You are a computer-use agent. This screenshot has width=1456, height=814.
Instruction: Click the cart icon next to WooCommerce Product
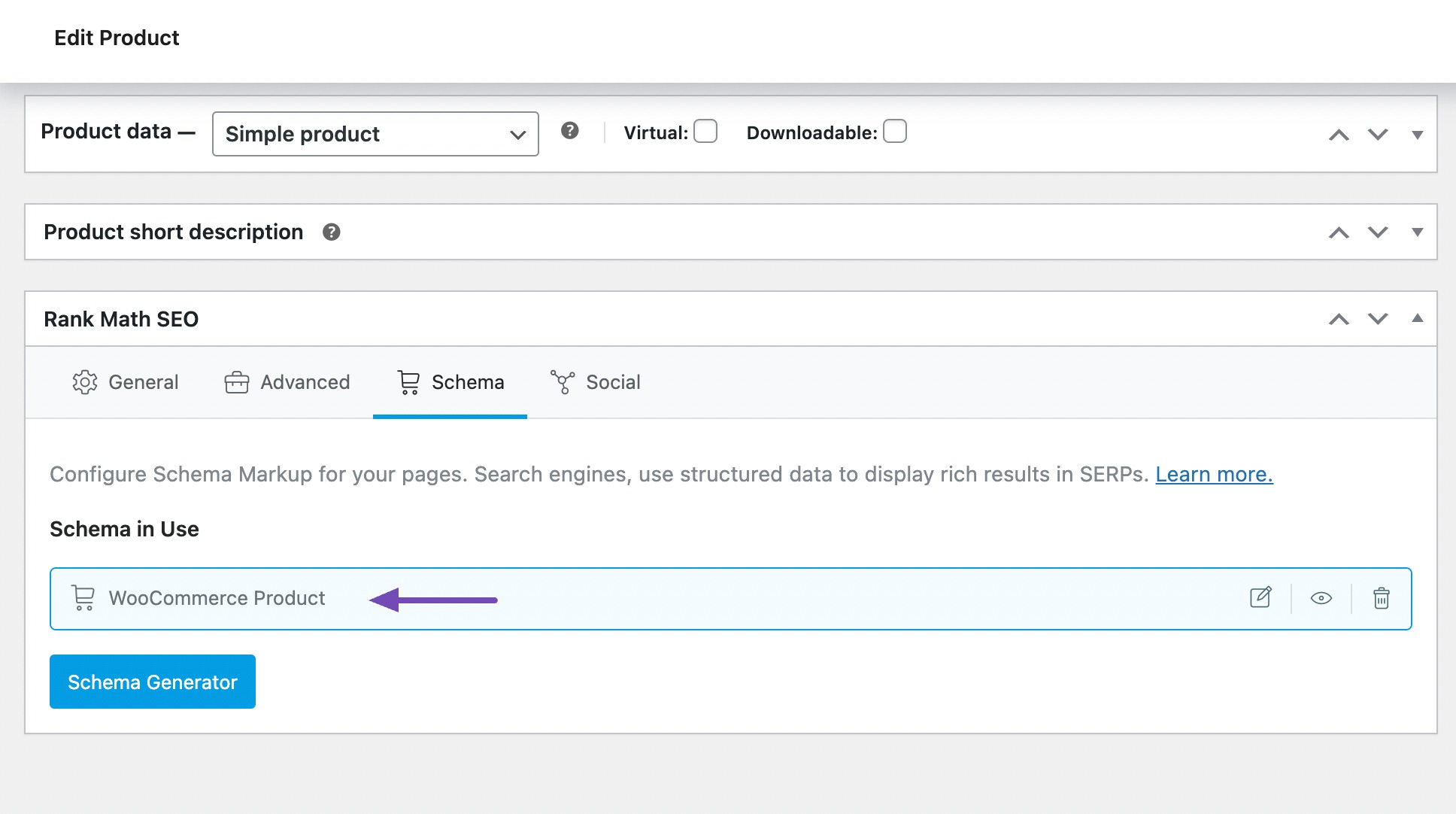point(83,597)
